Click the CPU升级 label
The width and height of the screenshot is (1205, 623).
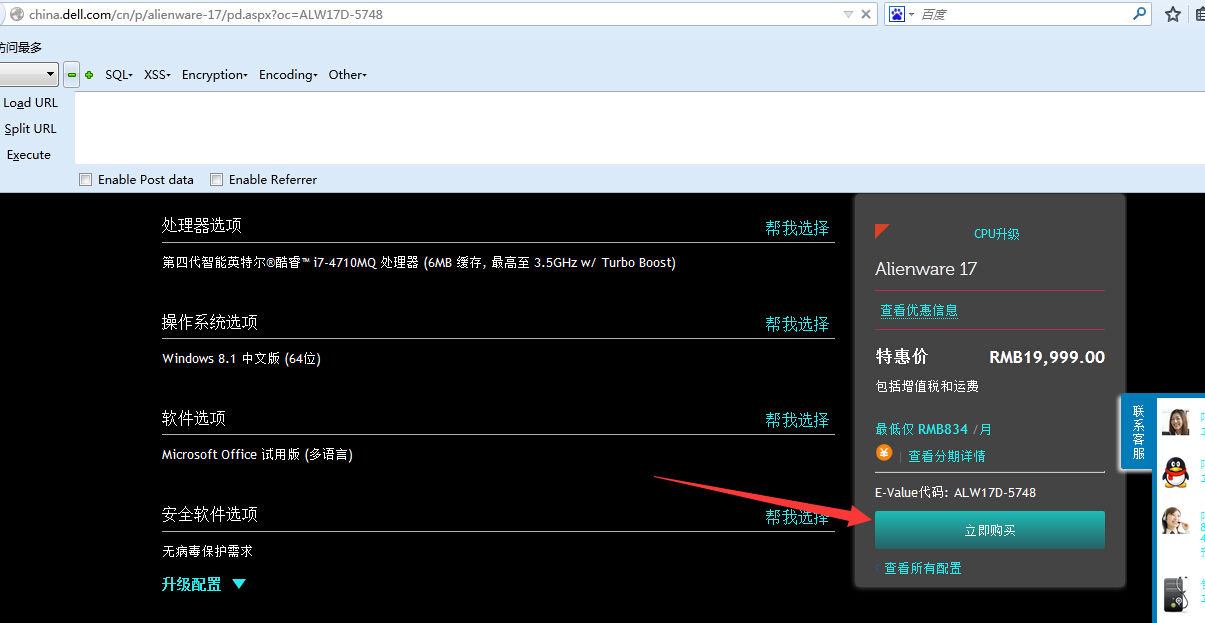click(996, 234)
